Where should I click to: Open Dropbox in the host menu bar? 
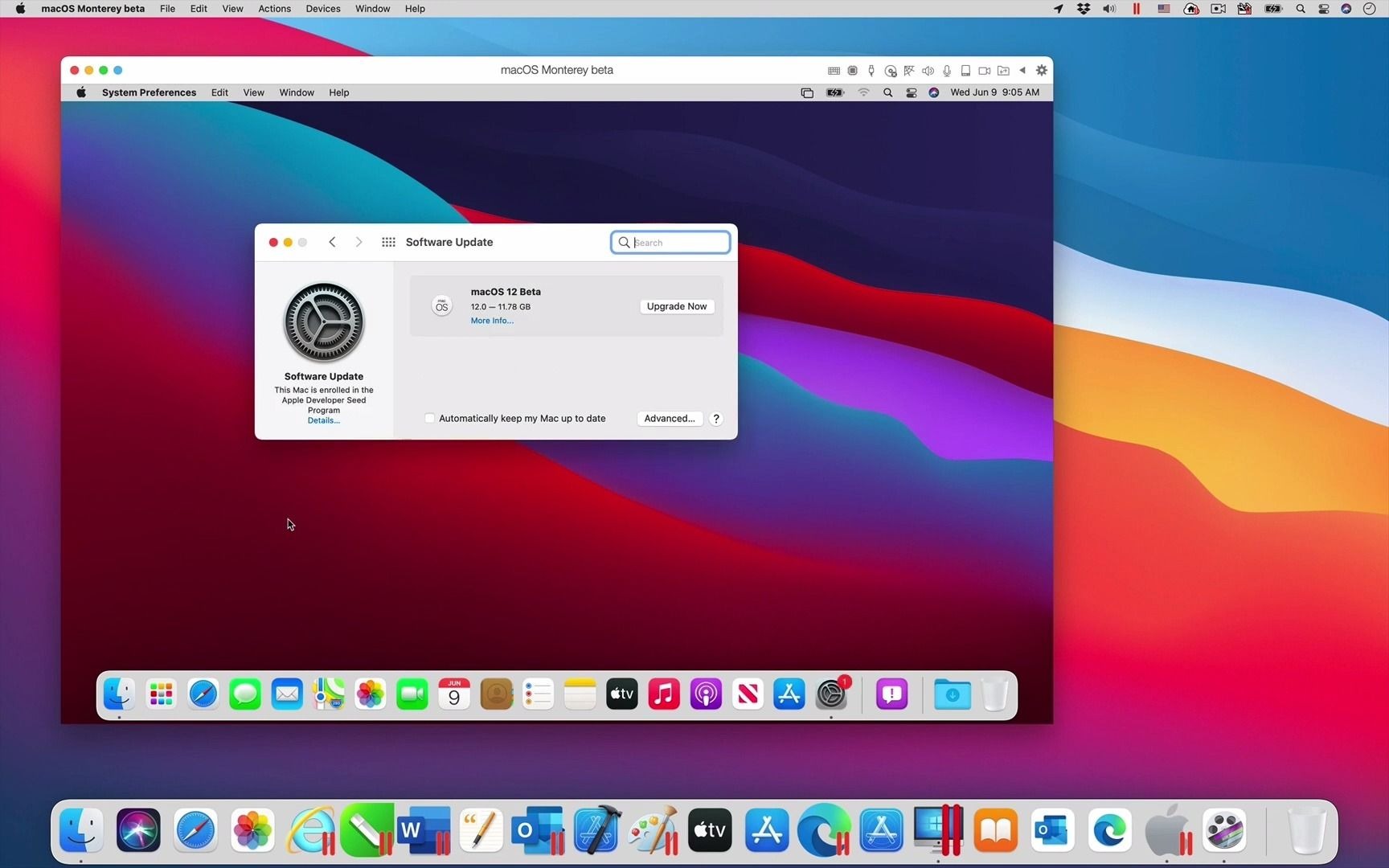pyautogui.click(x=1084, y=9)
